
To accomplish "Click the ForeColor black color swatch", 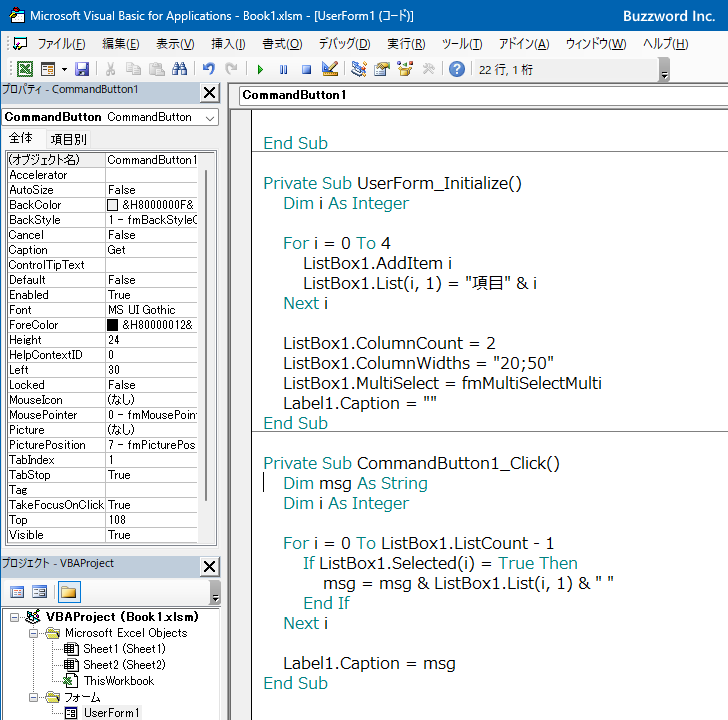I will tap(112, 325).
